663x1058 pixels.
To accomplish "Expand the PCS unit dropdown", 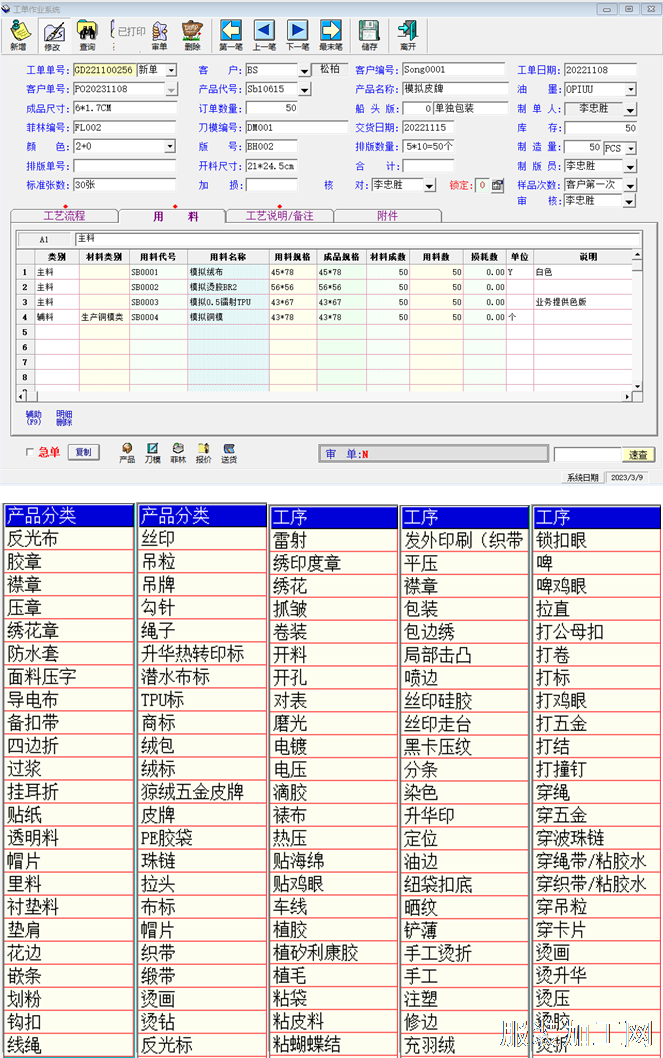I will (630, 148).
